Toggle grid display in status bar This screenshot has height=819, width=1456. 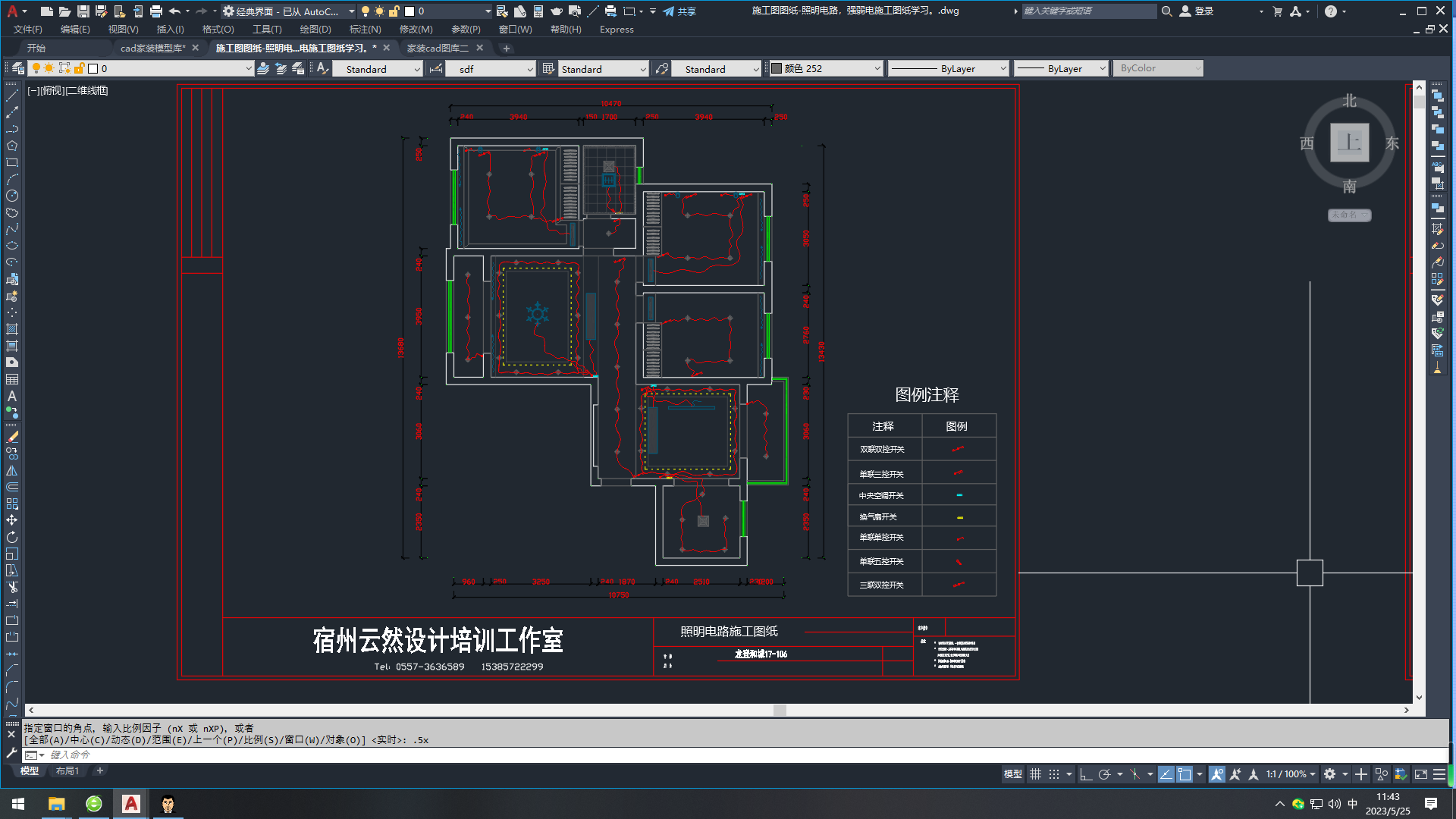point(1035,774)
